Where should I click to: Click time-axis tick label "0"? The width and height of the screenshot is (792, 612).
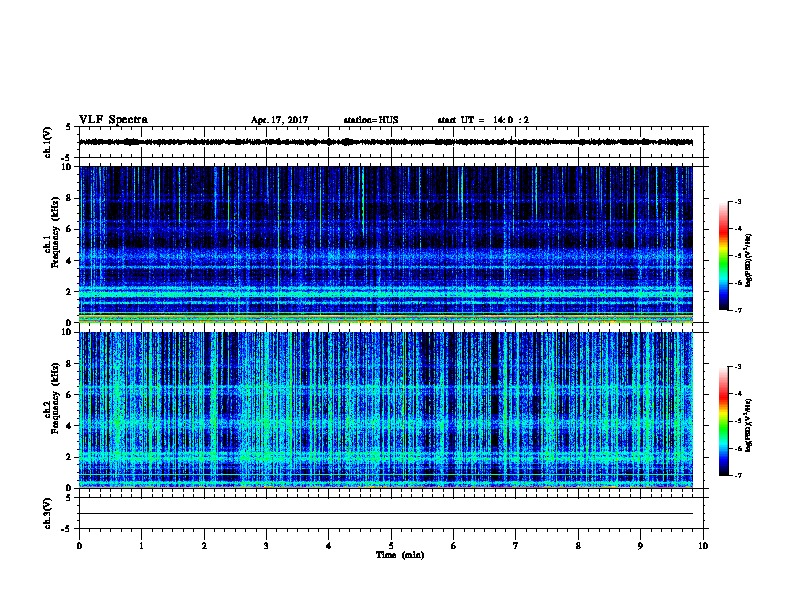[x=79, y=546]
